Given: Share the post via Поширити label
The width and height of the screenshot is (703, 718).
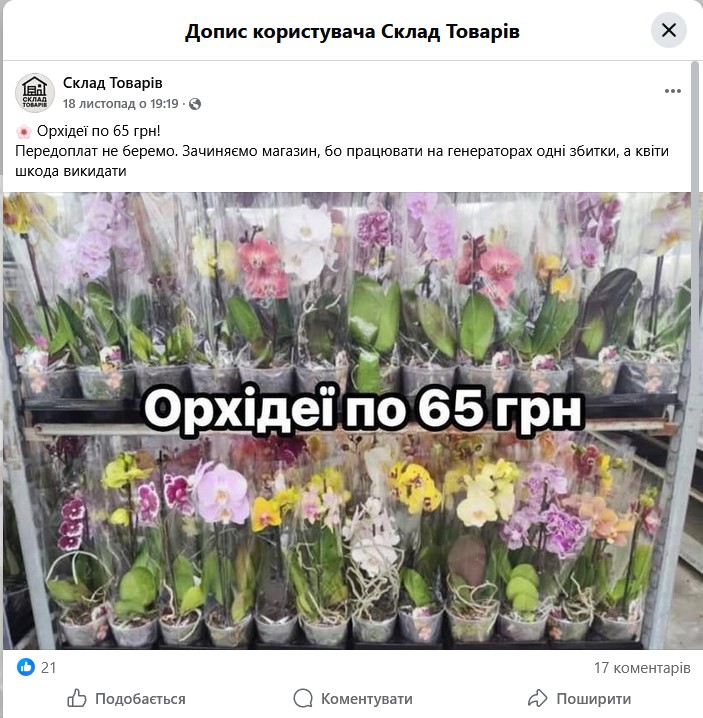Looking at the screenshot, I should pyautogui.click(x=594, y=699).
